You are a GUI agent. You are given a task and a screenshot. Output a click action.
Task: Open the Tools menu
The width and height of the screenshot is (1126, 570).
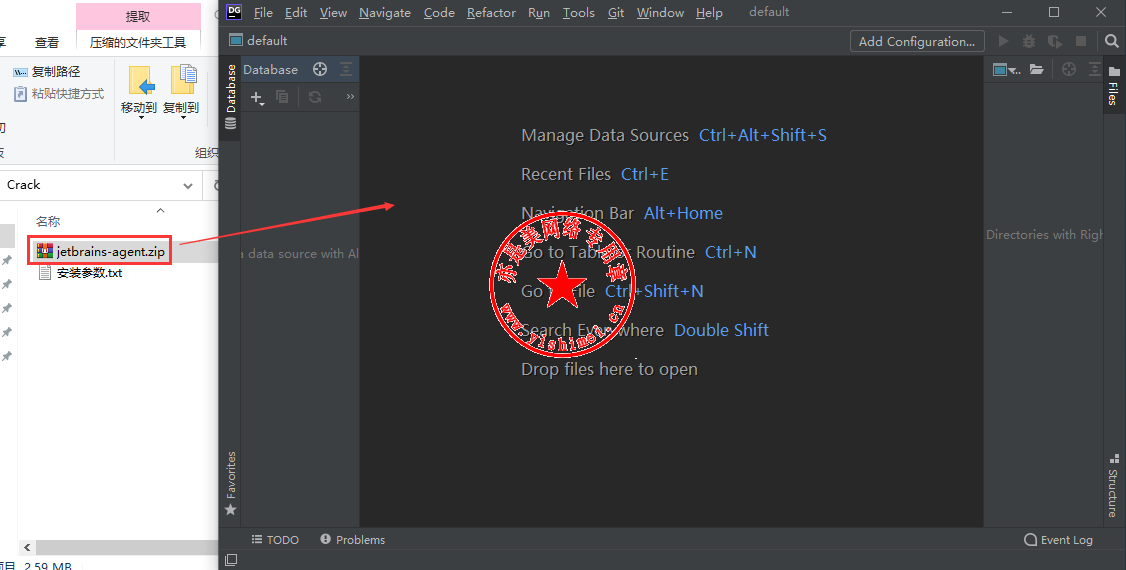click(x=578, y=13)
